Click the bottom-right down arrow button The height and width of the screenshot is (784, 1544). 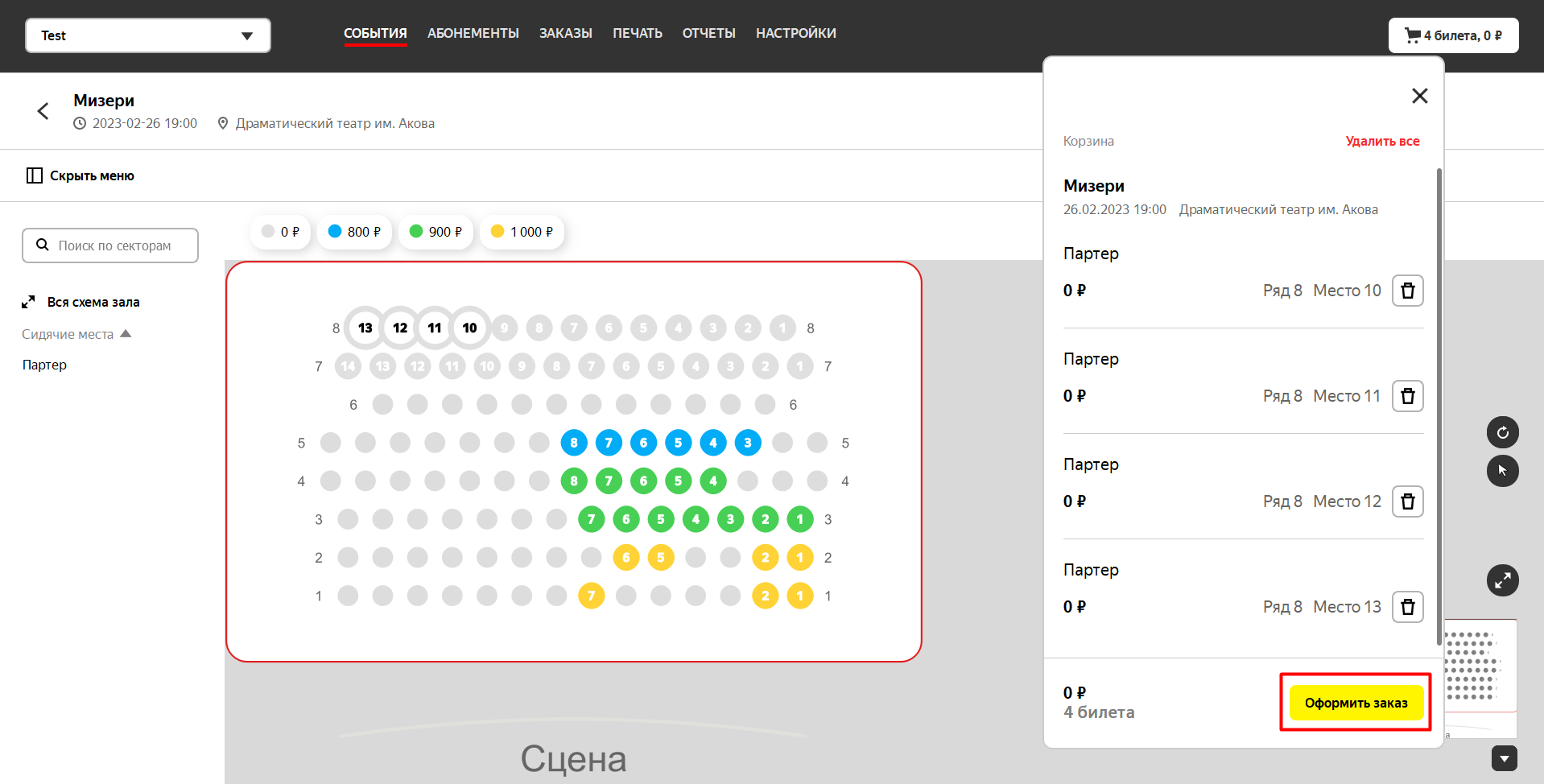click(x=1504, y=758)
